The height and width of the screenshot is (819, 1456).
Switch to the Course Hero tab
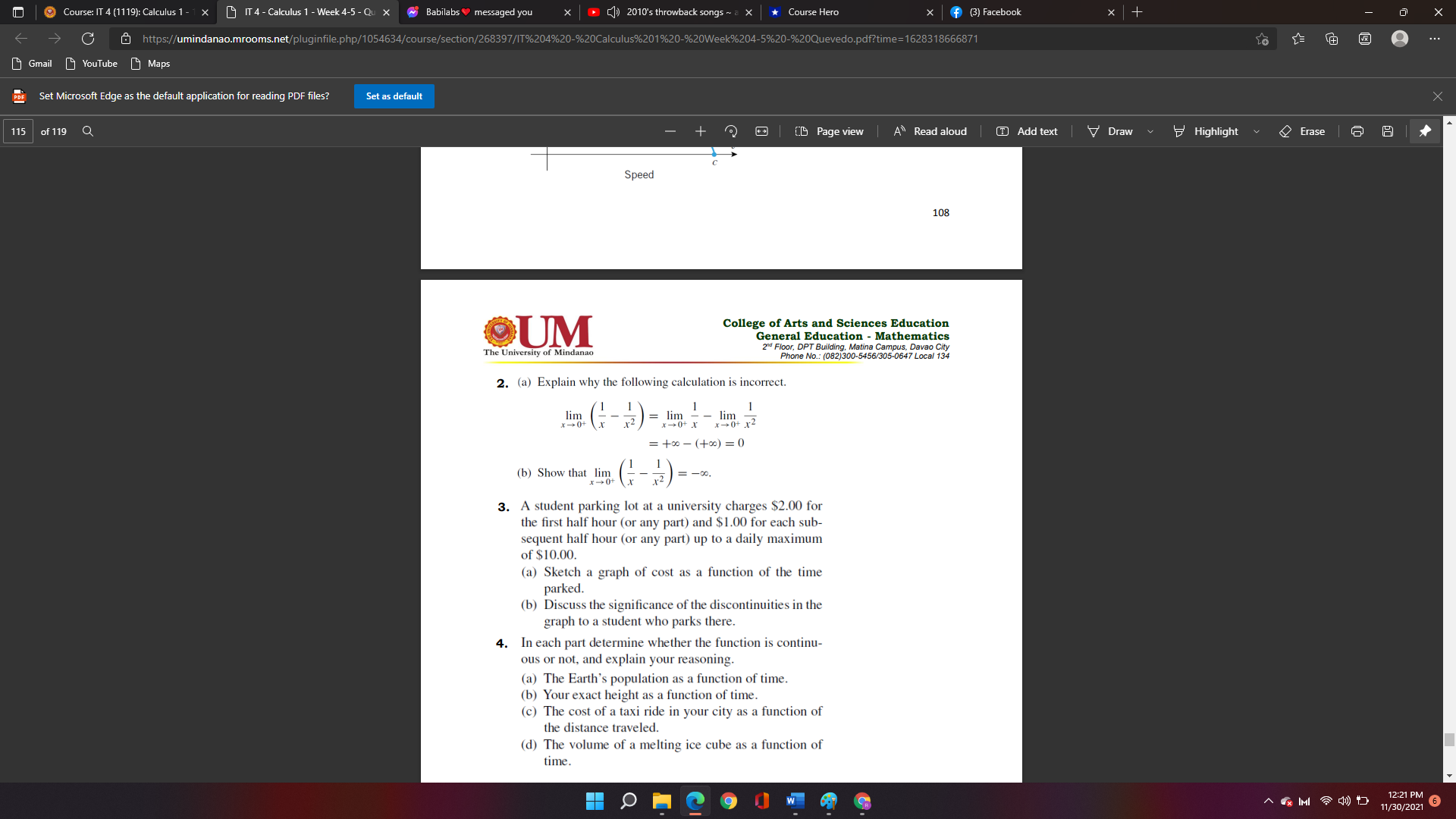coord(812,12)
